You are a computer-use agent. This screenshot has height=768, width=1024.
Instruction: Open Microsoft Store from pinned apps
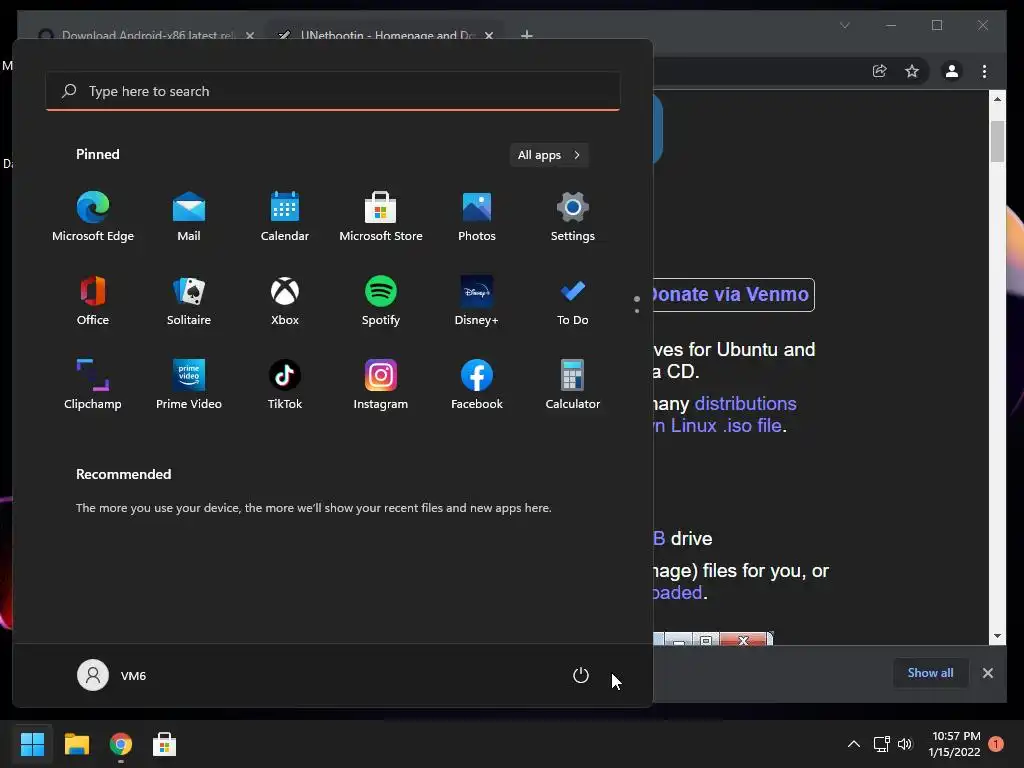(381, 217)
